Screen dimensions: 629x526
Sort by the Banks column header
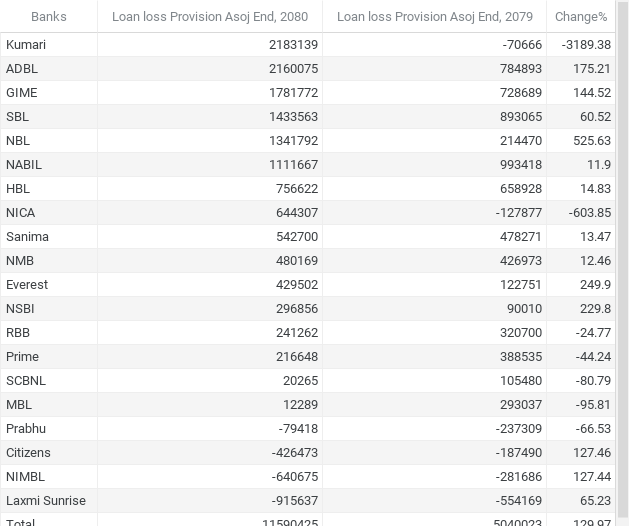click(x=49, y=17)
